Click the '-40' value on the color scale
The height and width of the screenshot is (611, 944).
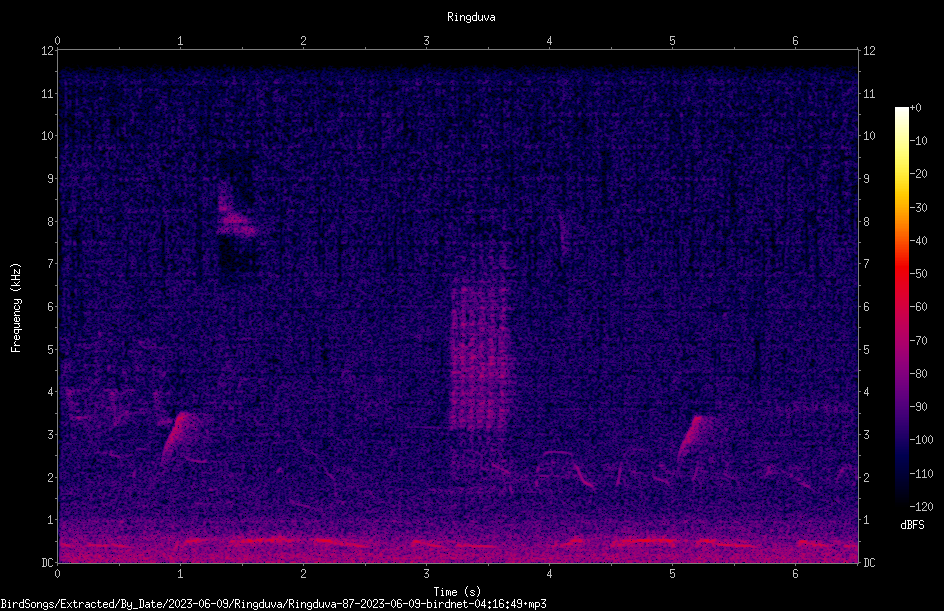pos(919,241)
